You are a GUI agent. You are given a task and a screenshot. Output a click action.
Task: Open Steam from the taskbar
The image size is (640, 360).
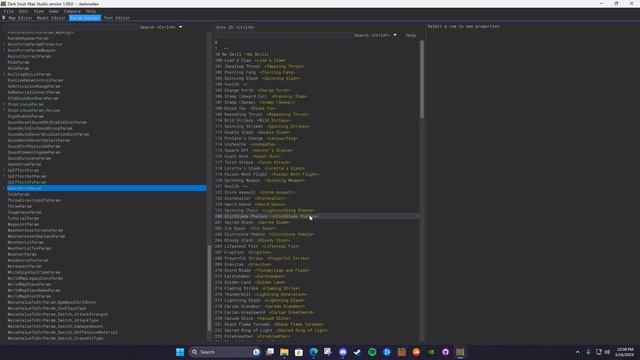pos(358,352)
